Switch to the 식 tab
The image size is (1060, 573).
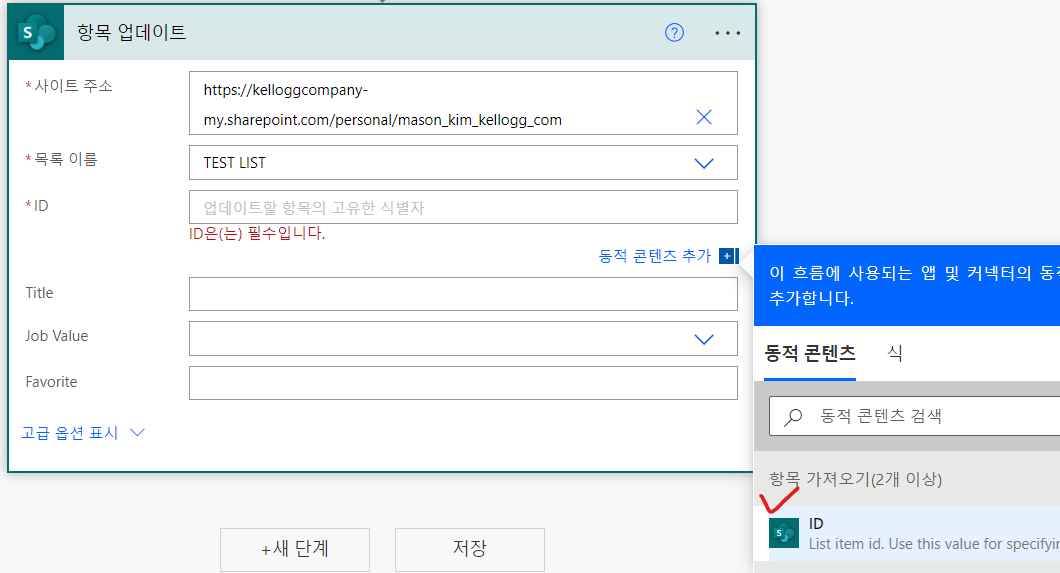[x=895, y=353]
